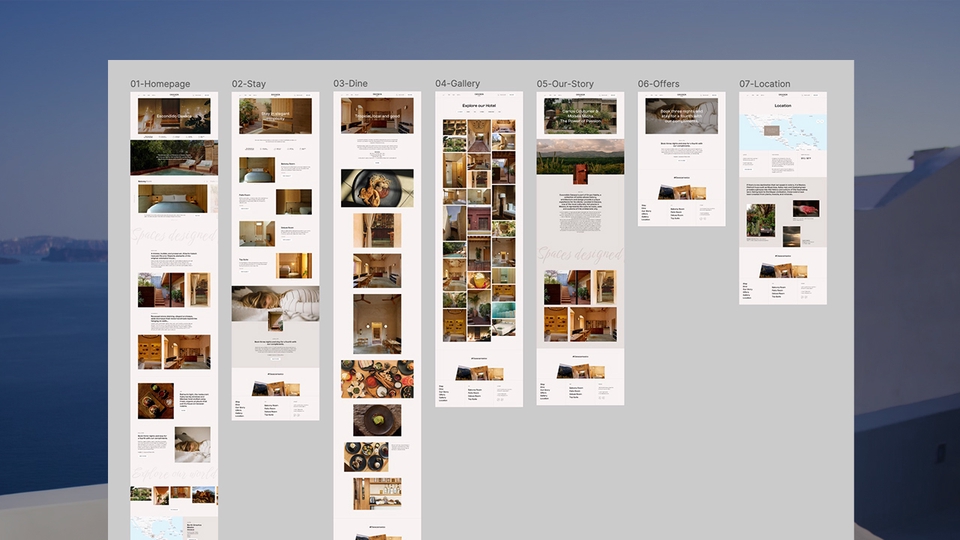Select the 04-Gallery frame label
Image resolution: width=960 pixels, height=540 pixels.
click(x=457, y=84)
